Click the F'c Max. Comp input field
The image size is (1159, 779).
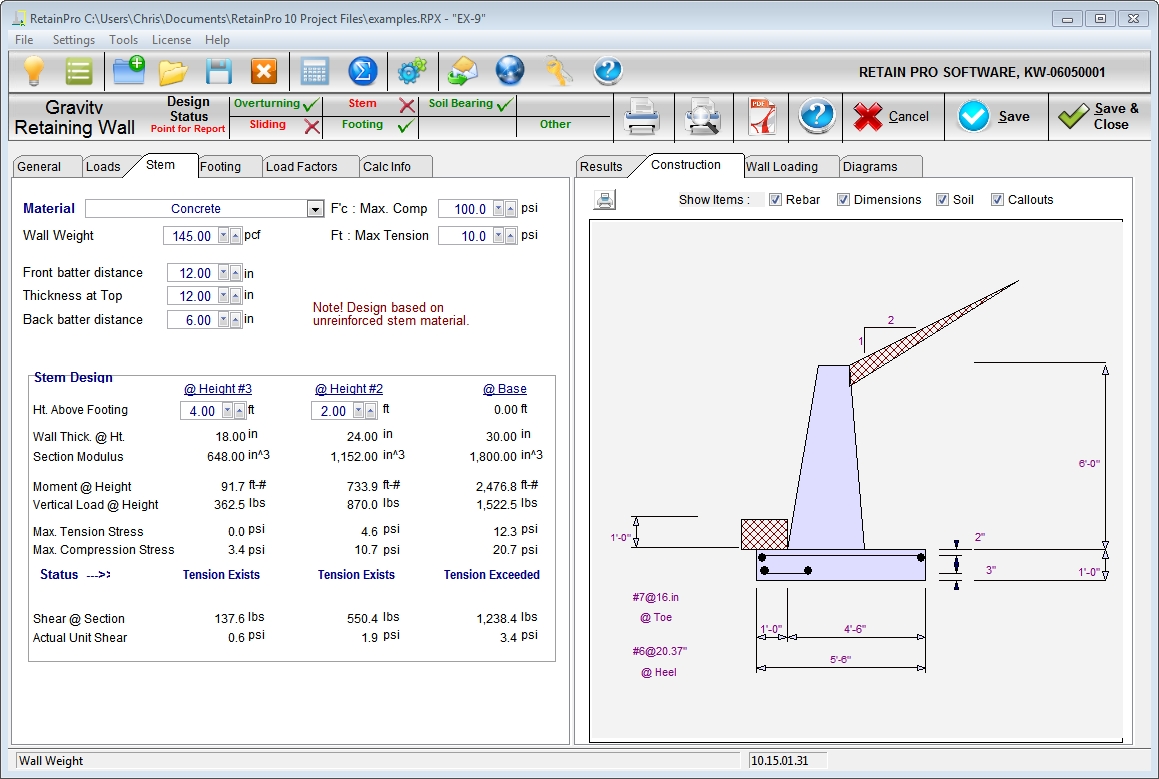[466, 209]
